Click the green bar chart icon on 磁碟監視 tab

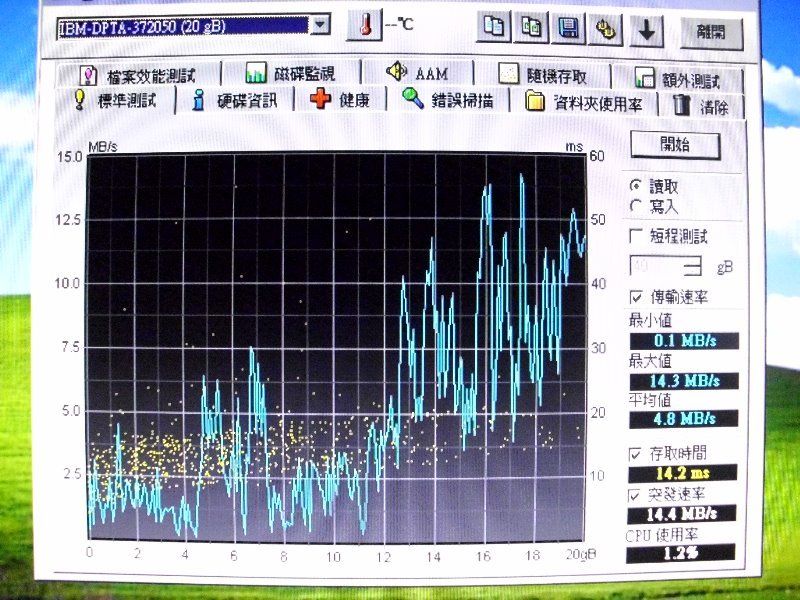tap(256, 73)
